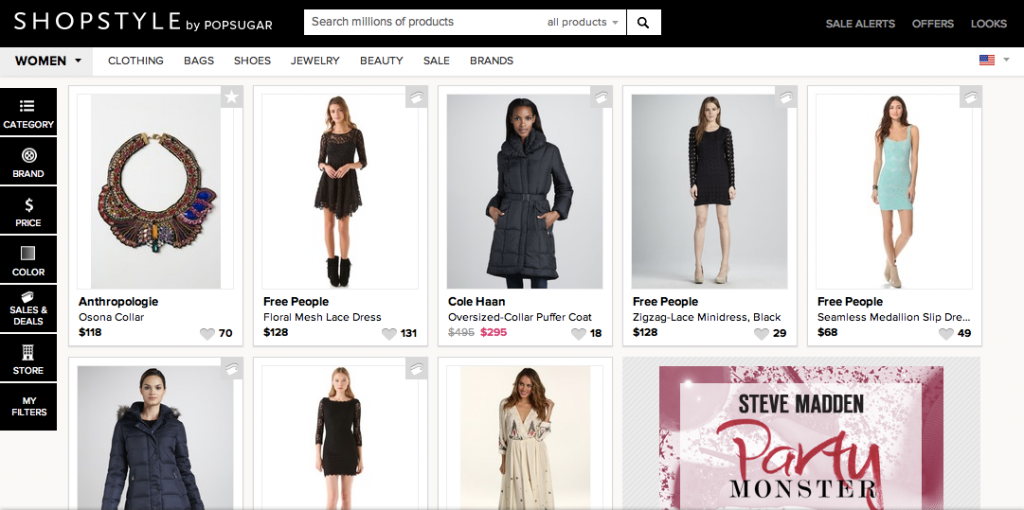The width and height of the screenshot is (1024, 510).
Task: Click Free People above Seamless Medallion Slip Dress
Action: pos(850,302)
